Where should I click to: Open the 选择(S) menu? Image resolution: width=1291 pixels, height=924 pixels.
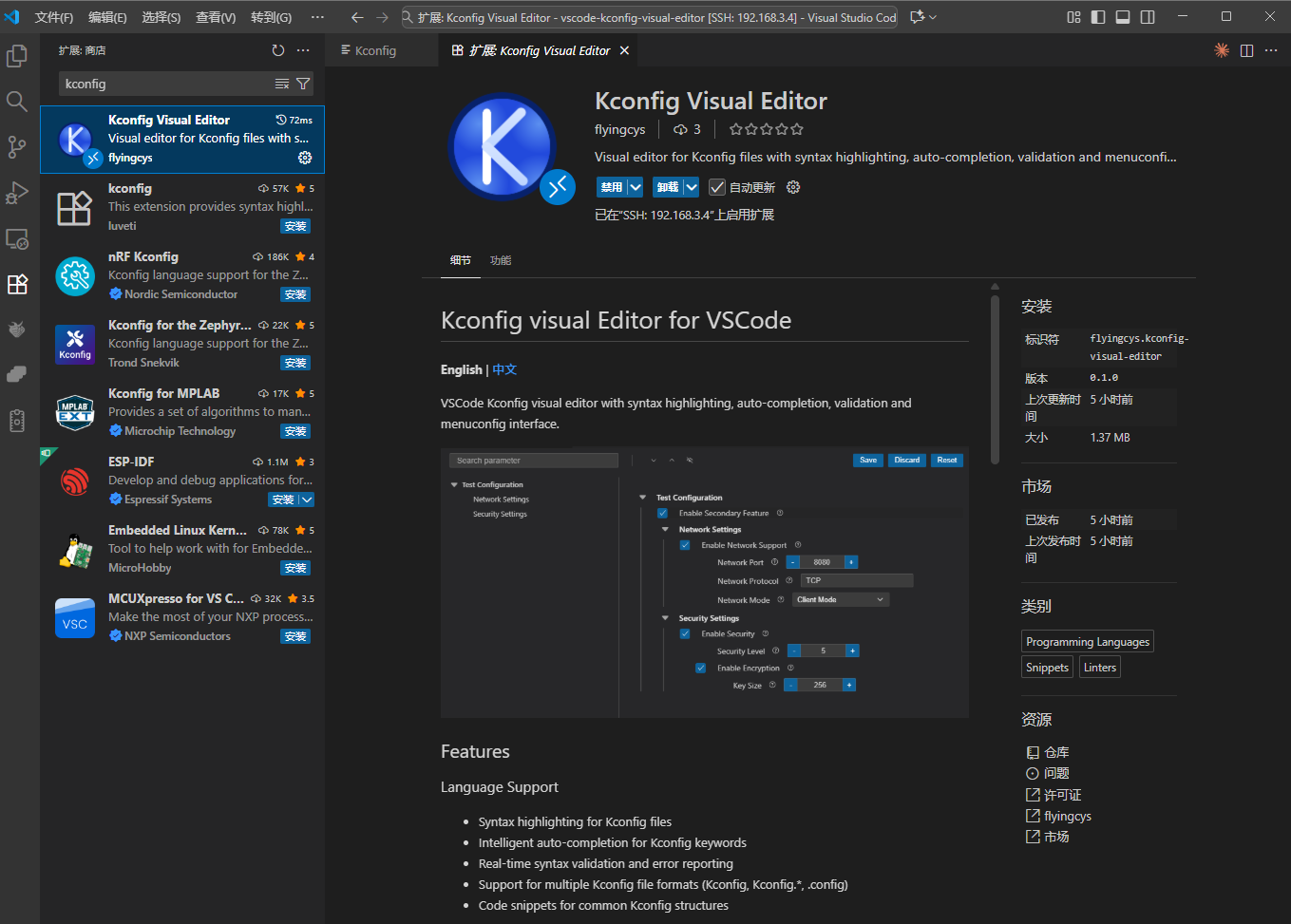161,17
